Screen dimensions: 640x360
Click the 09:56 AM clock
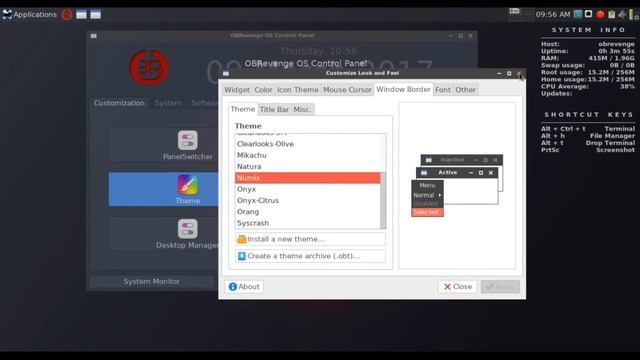[553, 14]
